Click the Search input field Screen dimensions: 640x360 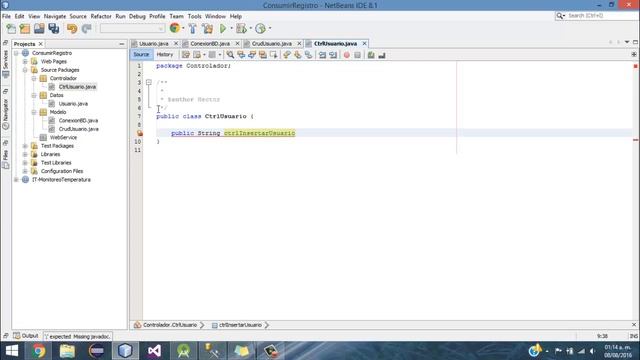pos(601,16)
